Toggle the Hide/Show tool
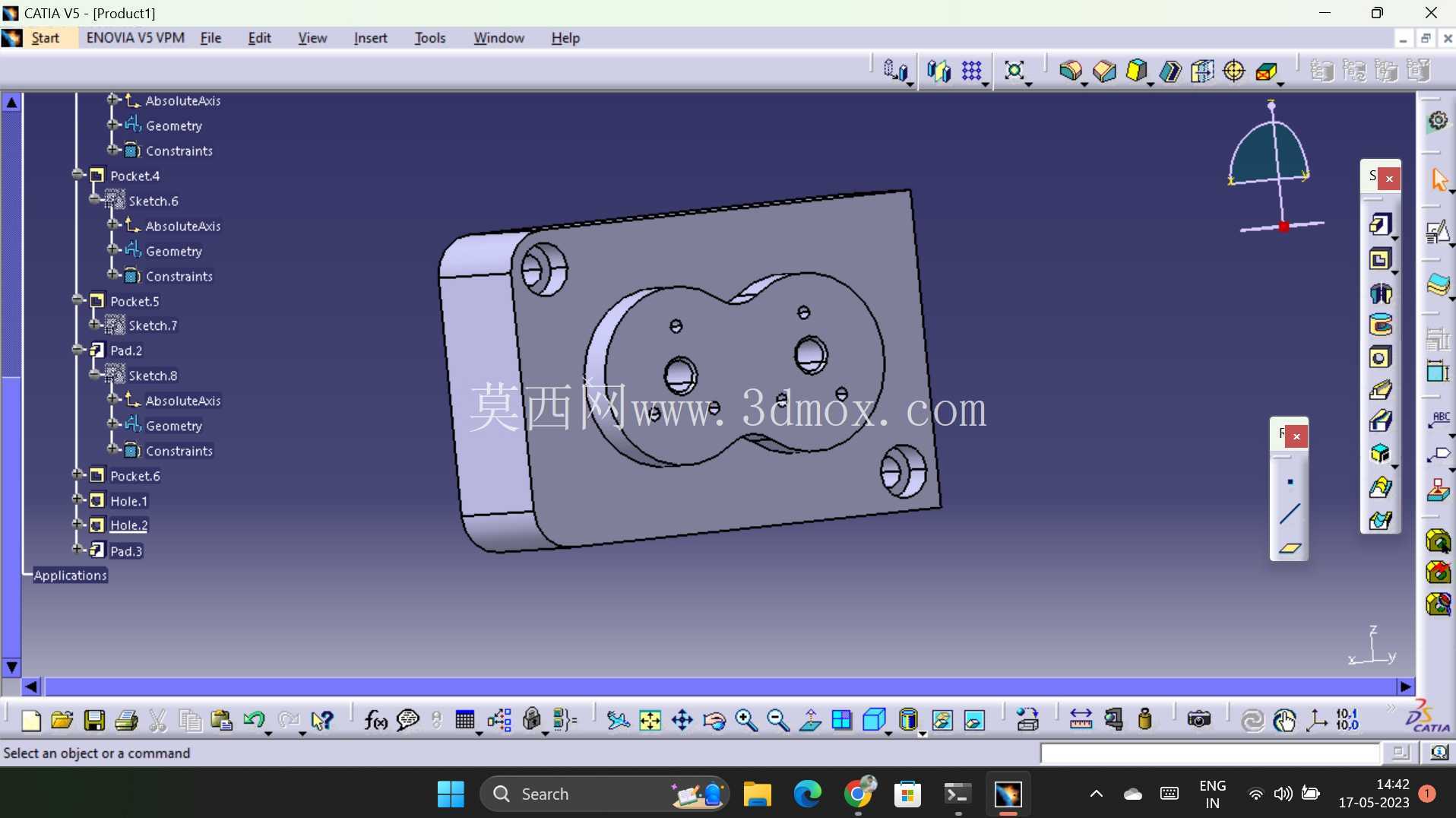Viewport: 1456px width, 818px height. tap(942, 720)
